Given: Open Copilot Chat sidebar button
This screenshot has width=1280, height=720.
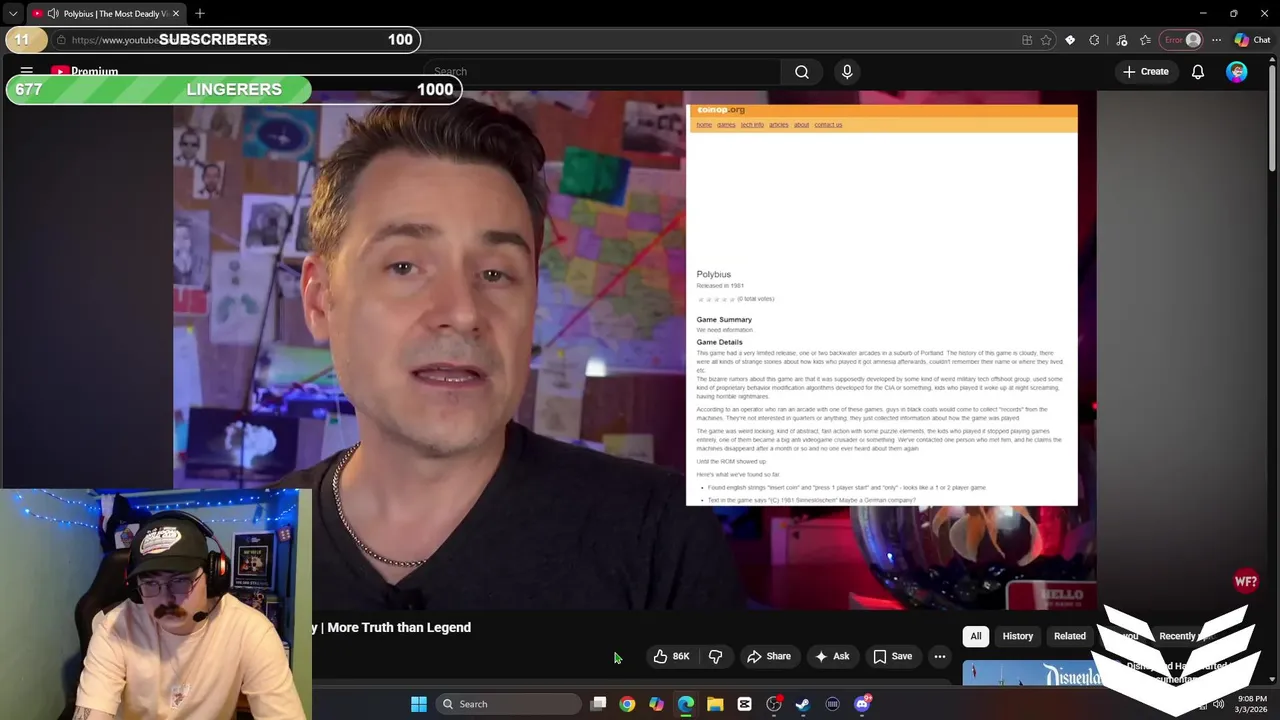Looking at the screenshot, I should pyautogui.click(x=1252, y=40).
